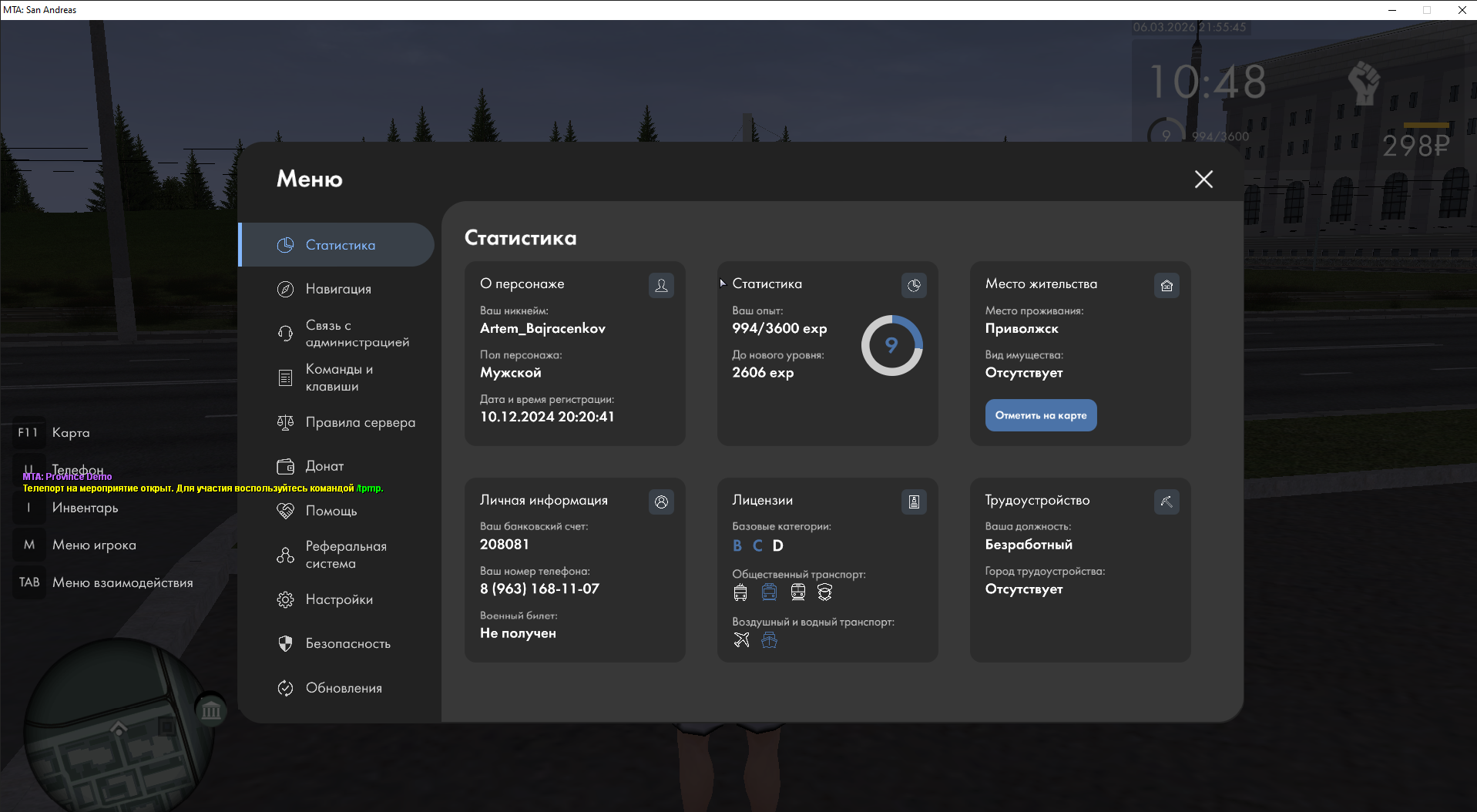Click the document icon on Лицензии card
This screenshot has width=1477, height=812.
[x=914, y=502]
